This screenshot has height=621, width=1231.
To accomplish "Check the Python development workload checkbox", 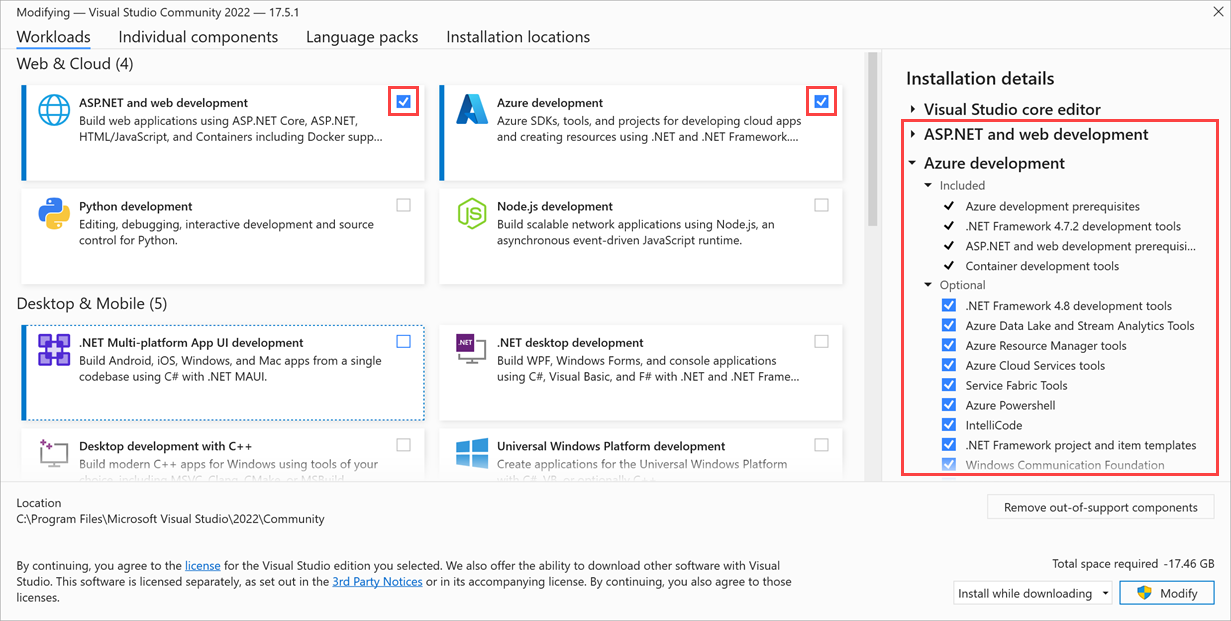I will [x=403, y=205].
